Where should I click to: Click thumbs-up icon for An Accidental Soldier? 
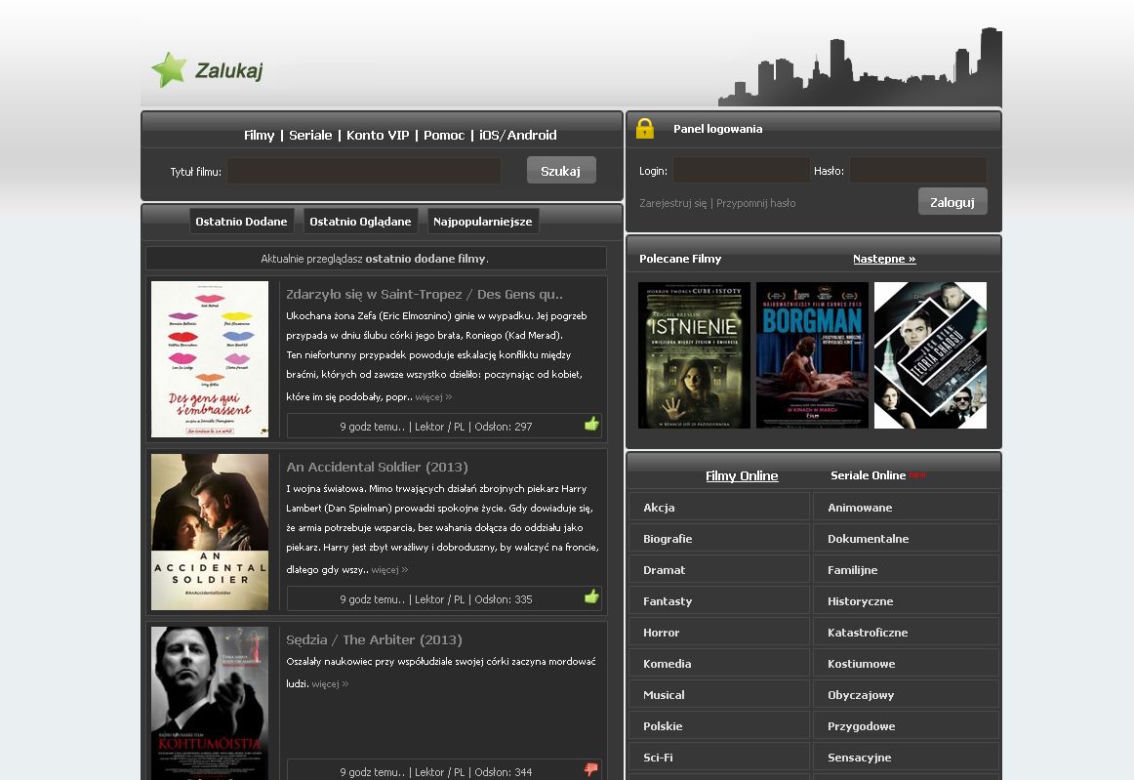592,596
